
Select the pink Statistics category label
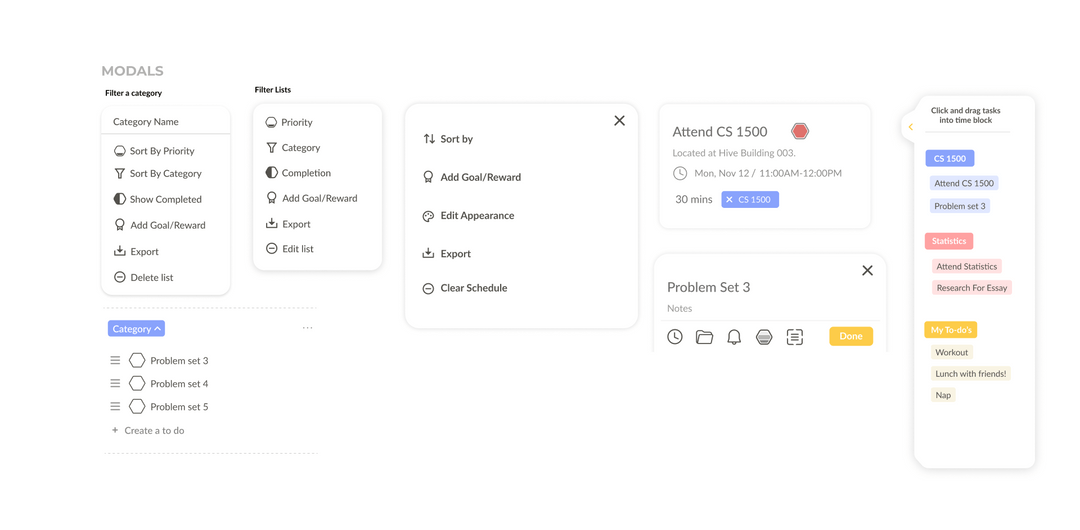tap(949, 241)
